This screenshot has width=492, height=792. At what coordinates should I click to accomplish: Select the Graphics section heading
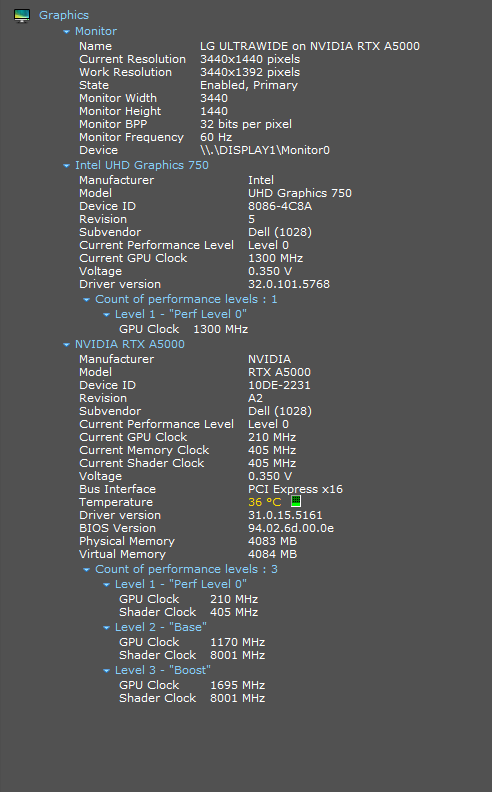click(64, 15)
